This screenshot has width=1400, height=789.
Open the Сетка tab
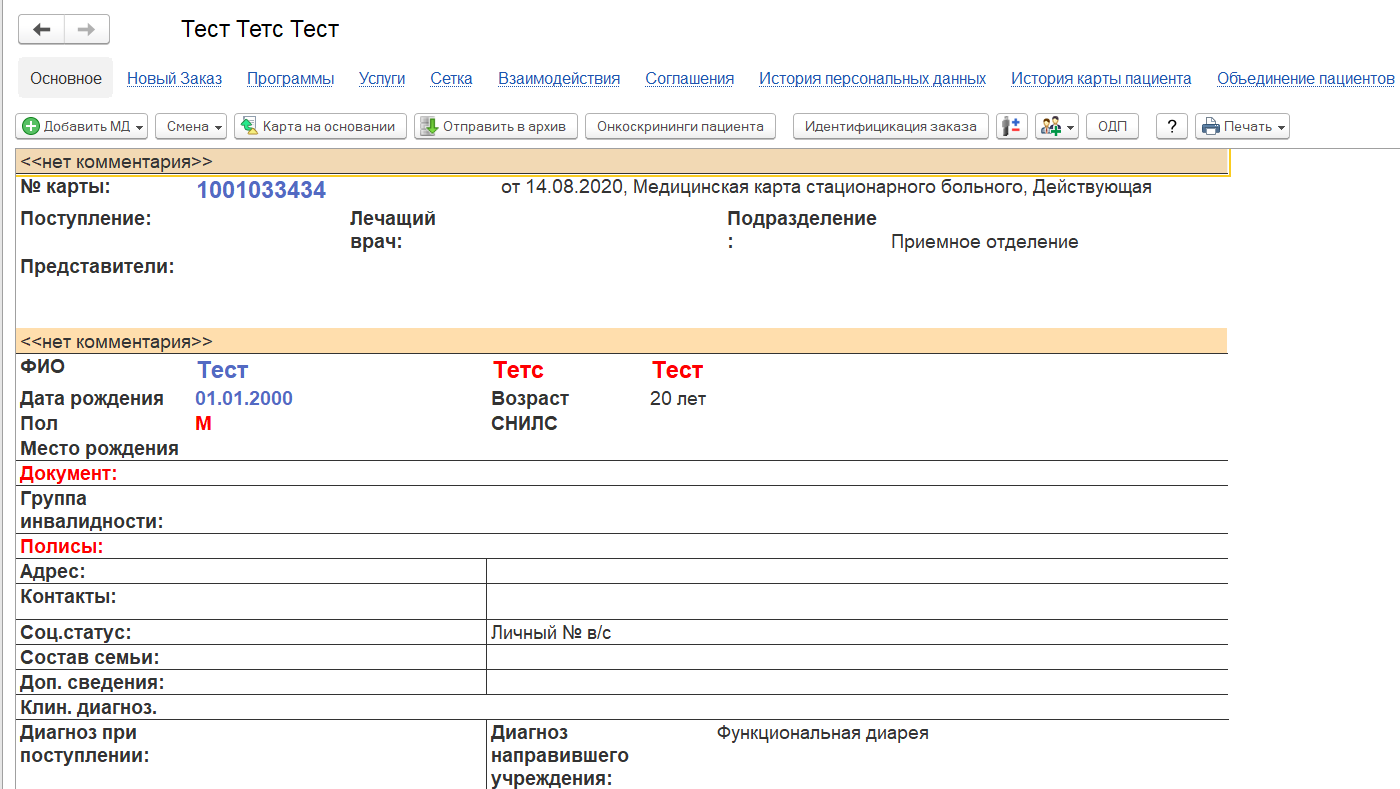[x=451, y=78]
